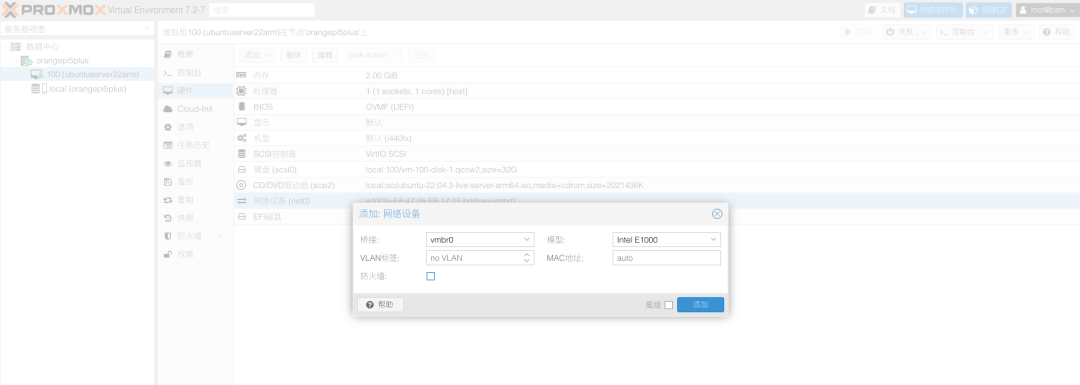Click the 关机 shutdown button

(x=900, y=32)
